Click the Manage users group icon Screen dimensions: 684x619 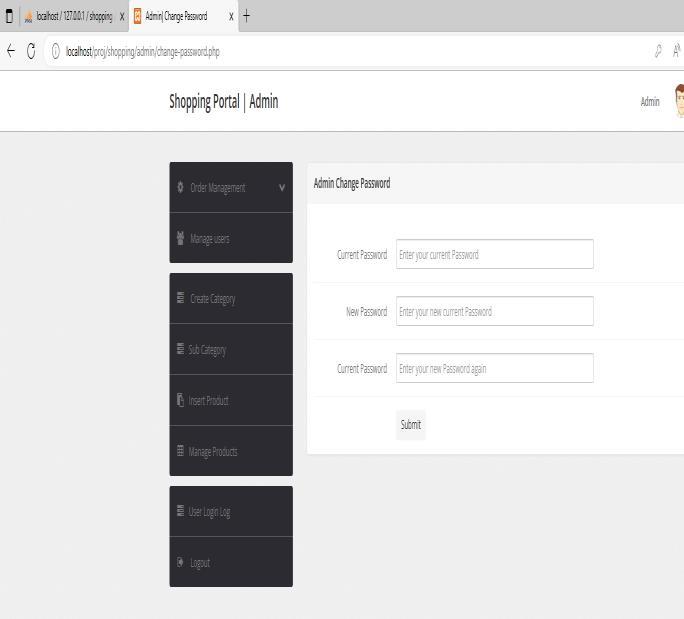point(180,238)
